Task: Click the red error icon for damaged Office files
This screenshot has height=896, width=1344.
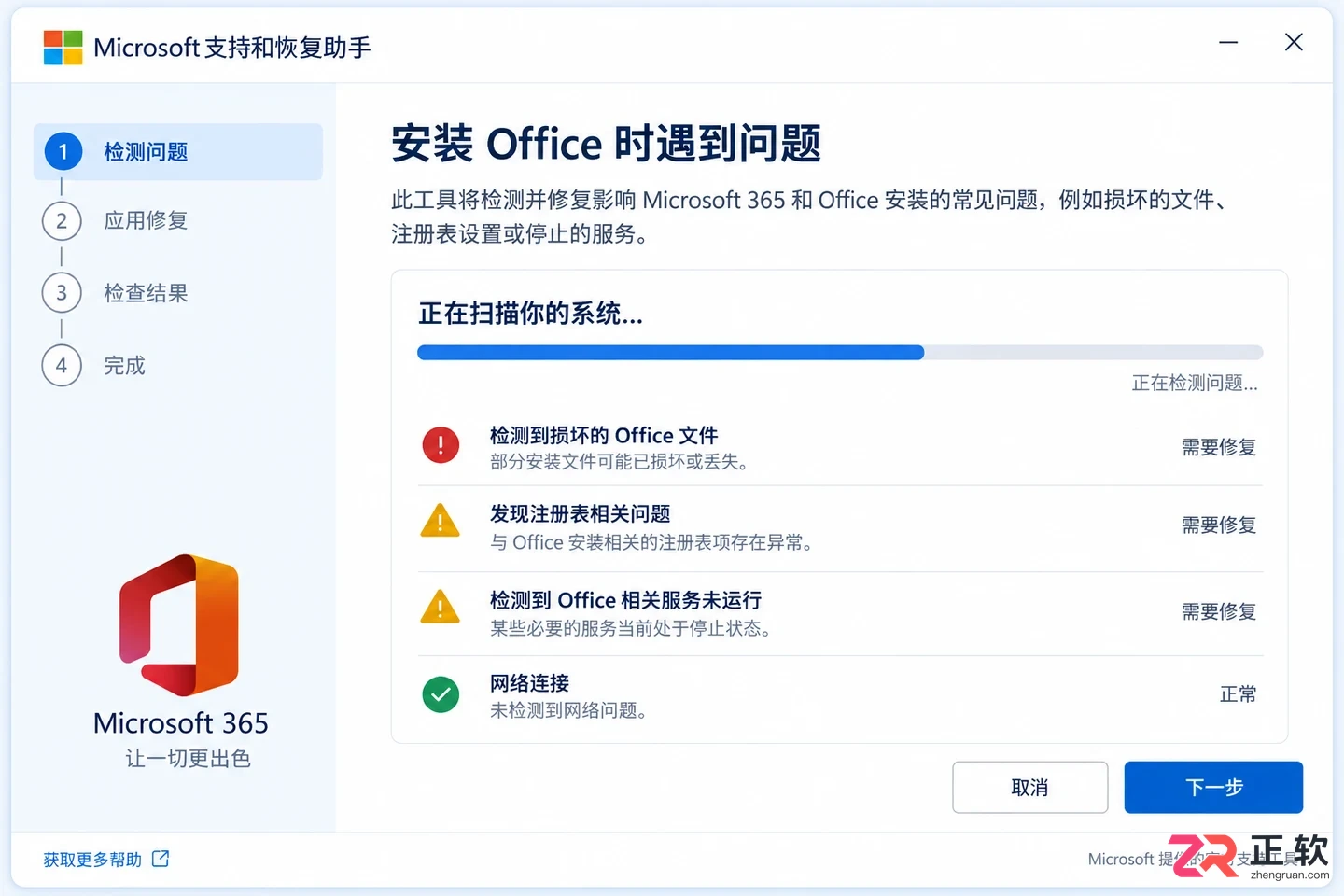Action: tap(441, 445)
